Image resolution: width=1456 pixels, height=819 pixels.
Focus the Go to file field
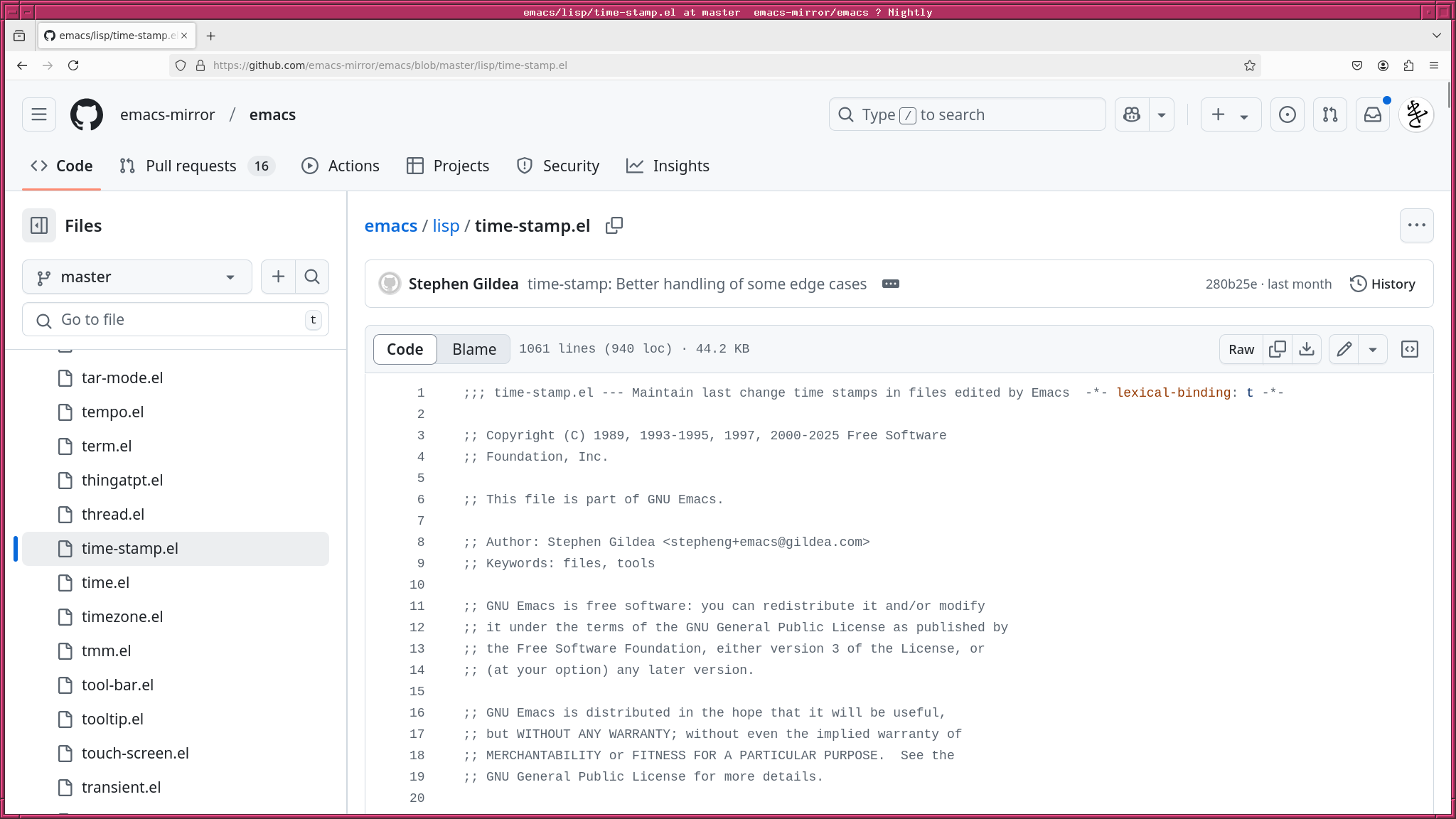tap(175, 319)
